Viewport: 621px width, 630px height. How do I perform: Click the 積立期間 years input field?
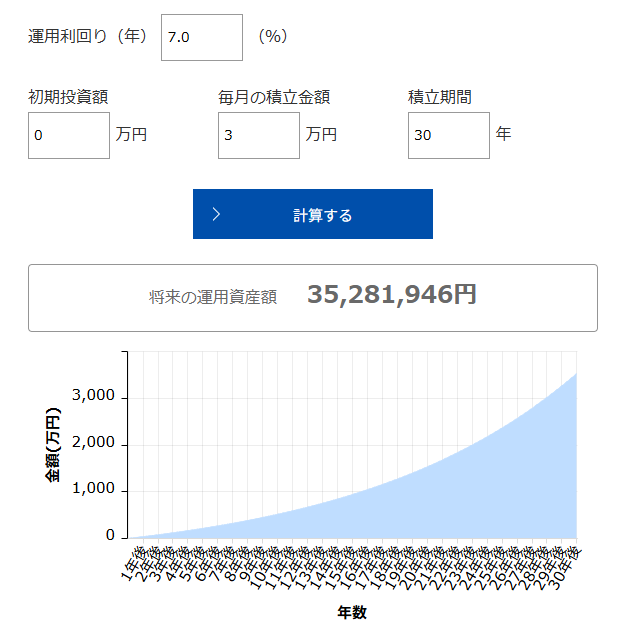[x=448, y=135]
